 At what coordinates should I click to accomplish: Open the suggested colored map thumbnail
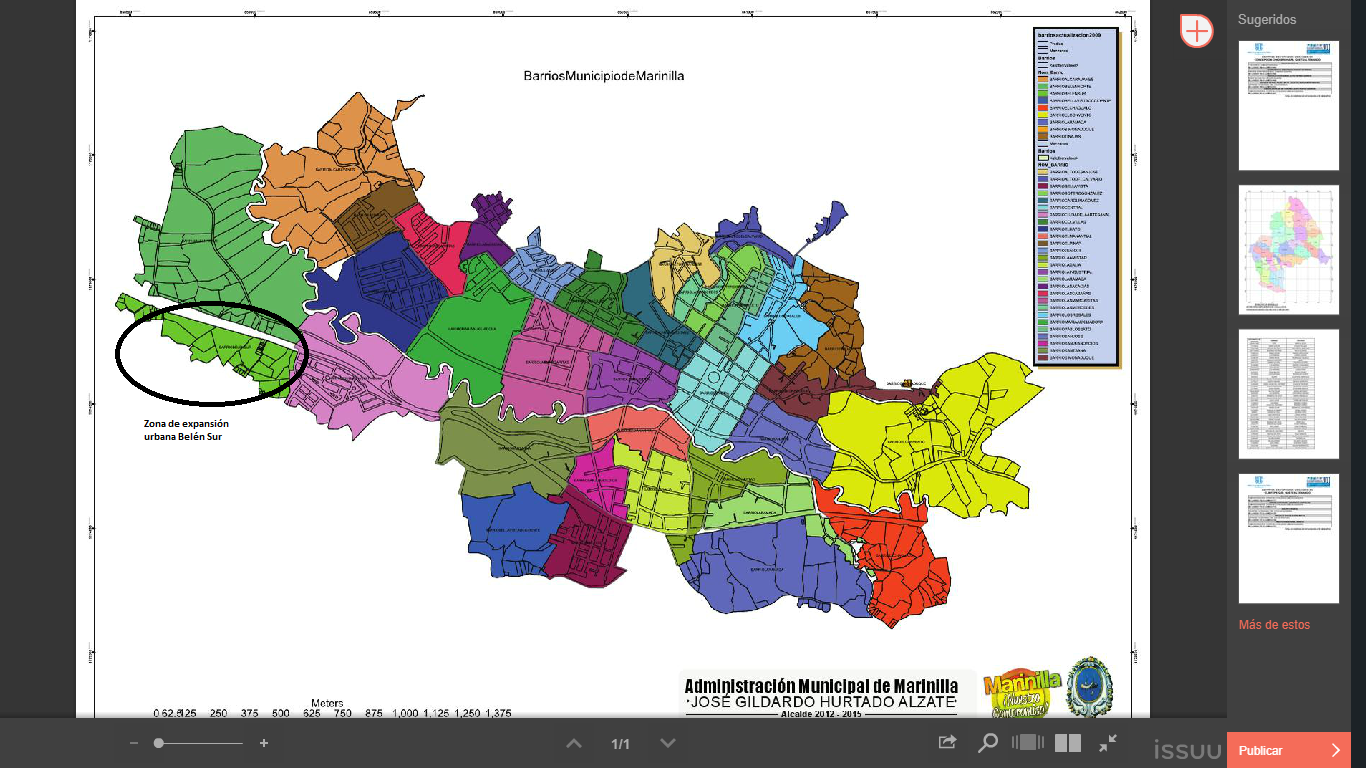point(1288,250)
